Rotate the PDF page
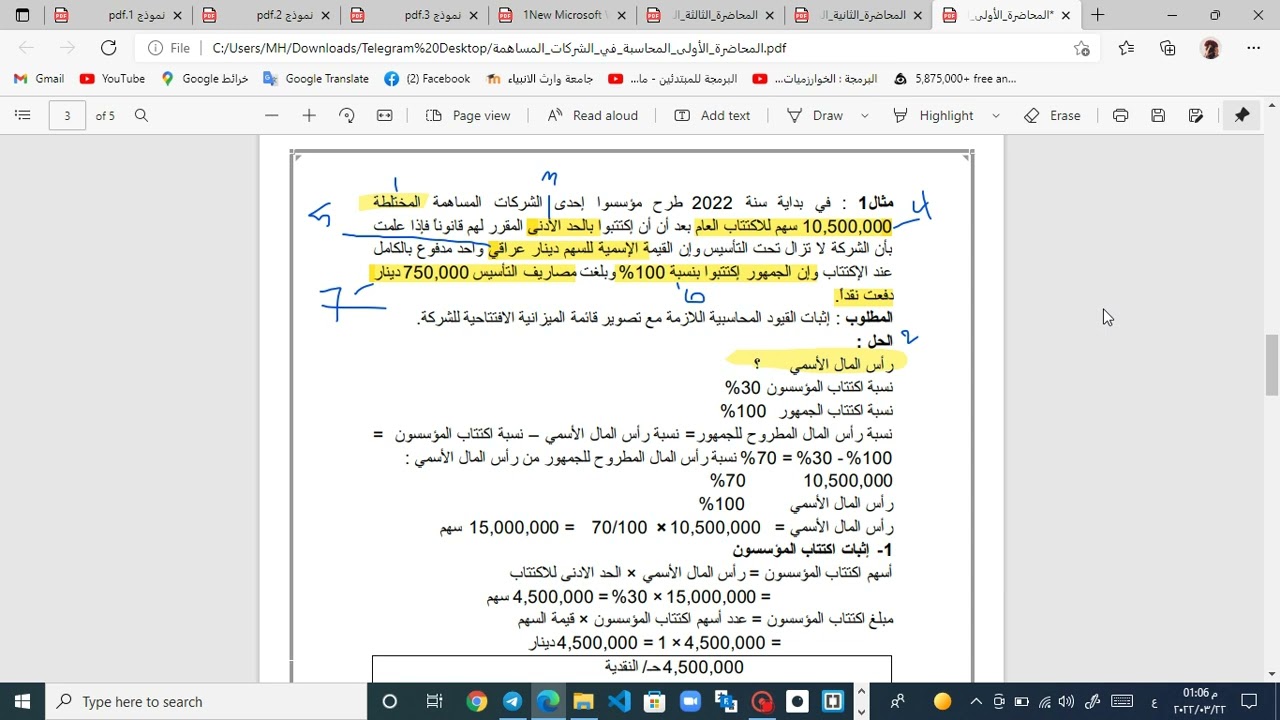The width and height of the screenshot is (1280, 720). 347,116
